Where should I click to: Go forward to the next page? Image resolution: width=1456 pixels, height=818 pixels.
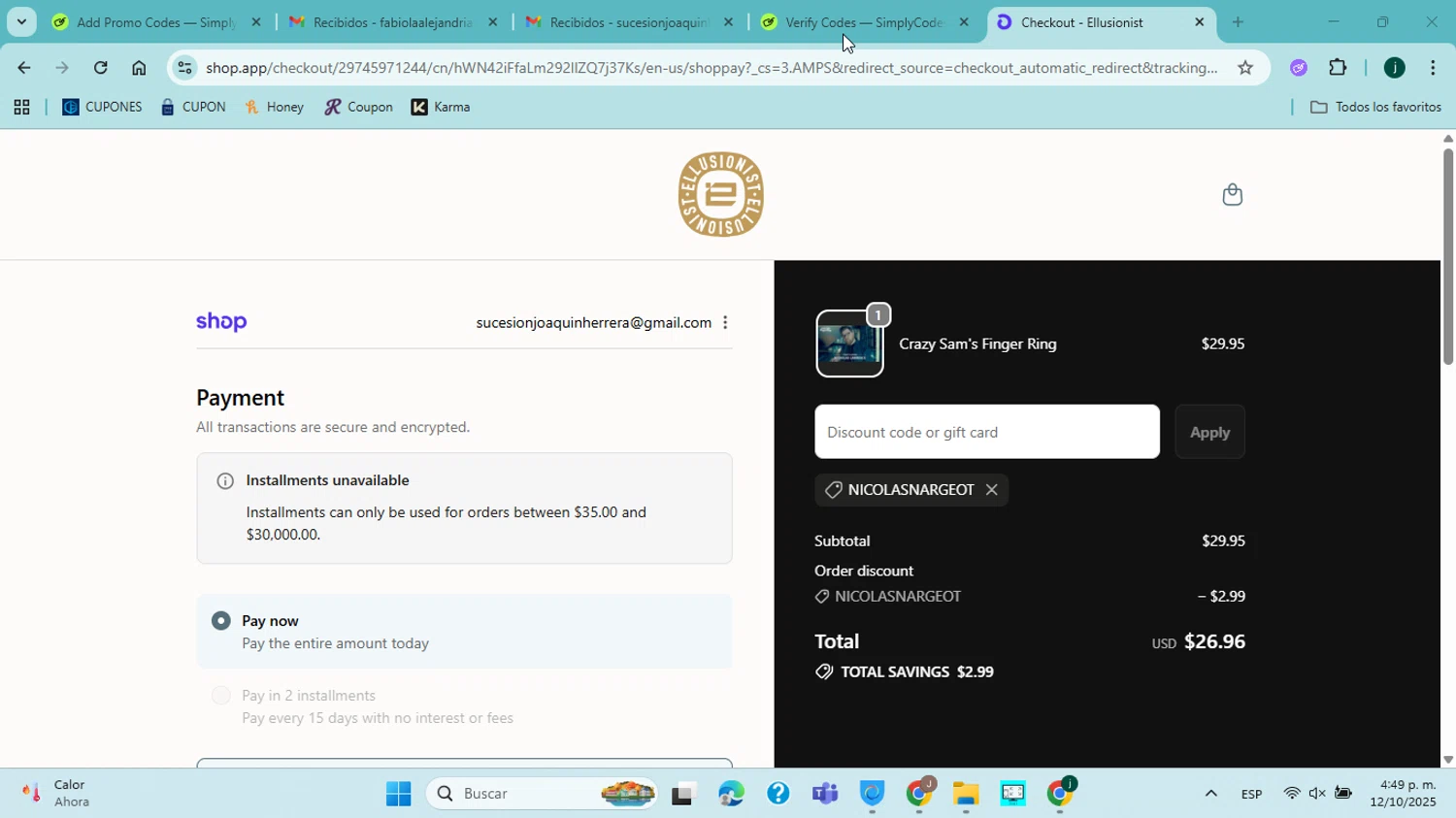coord(61,68)
